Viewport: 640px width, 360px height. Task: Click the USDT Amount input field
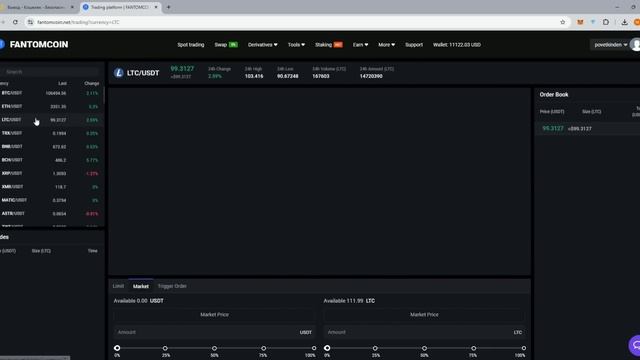point(214,332)
